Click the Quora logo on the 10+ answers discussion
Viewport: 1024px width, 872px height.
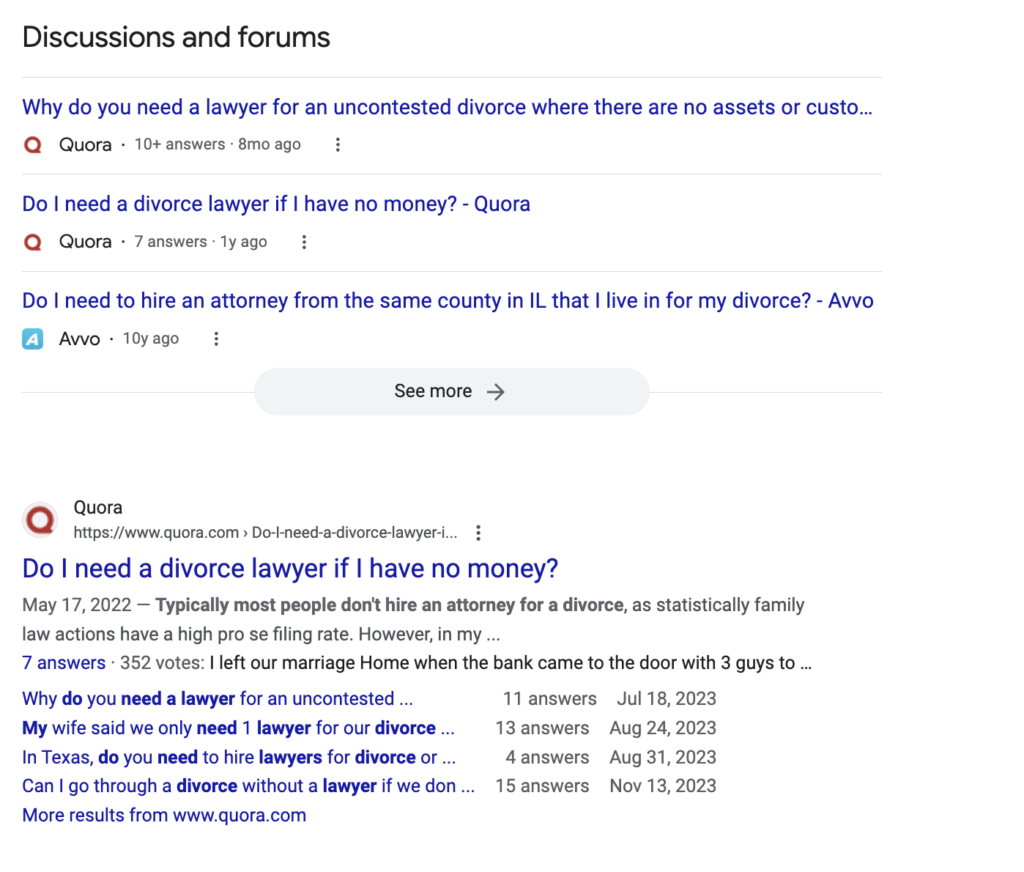click(x=33, y=145)
